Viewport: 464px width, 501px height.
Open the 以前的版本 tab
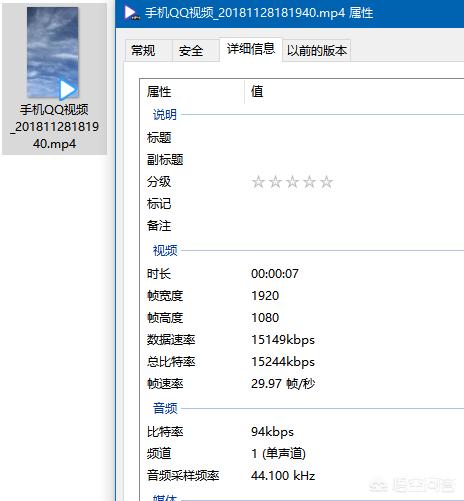(317, 51)
